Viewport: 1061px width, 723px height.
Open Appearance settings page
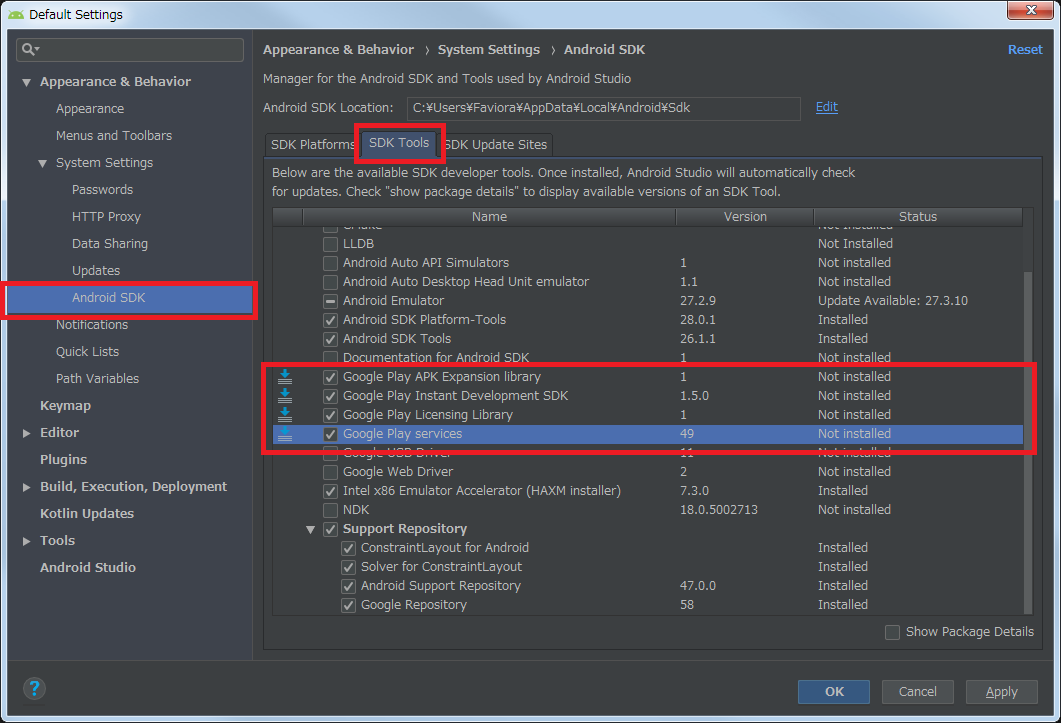click(x=90, y=109)
